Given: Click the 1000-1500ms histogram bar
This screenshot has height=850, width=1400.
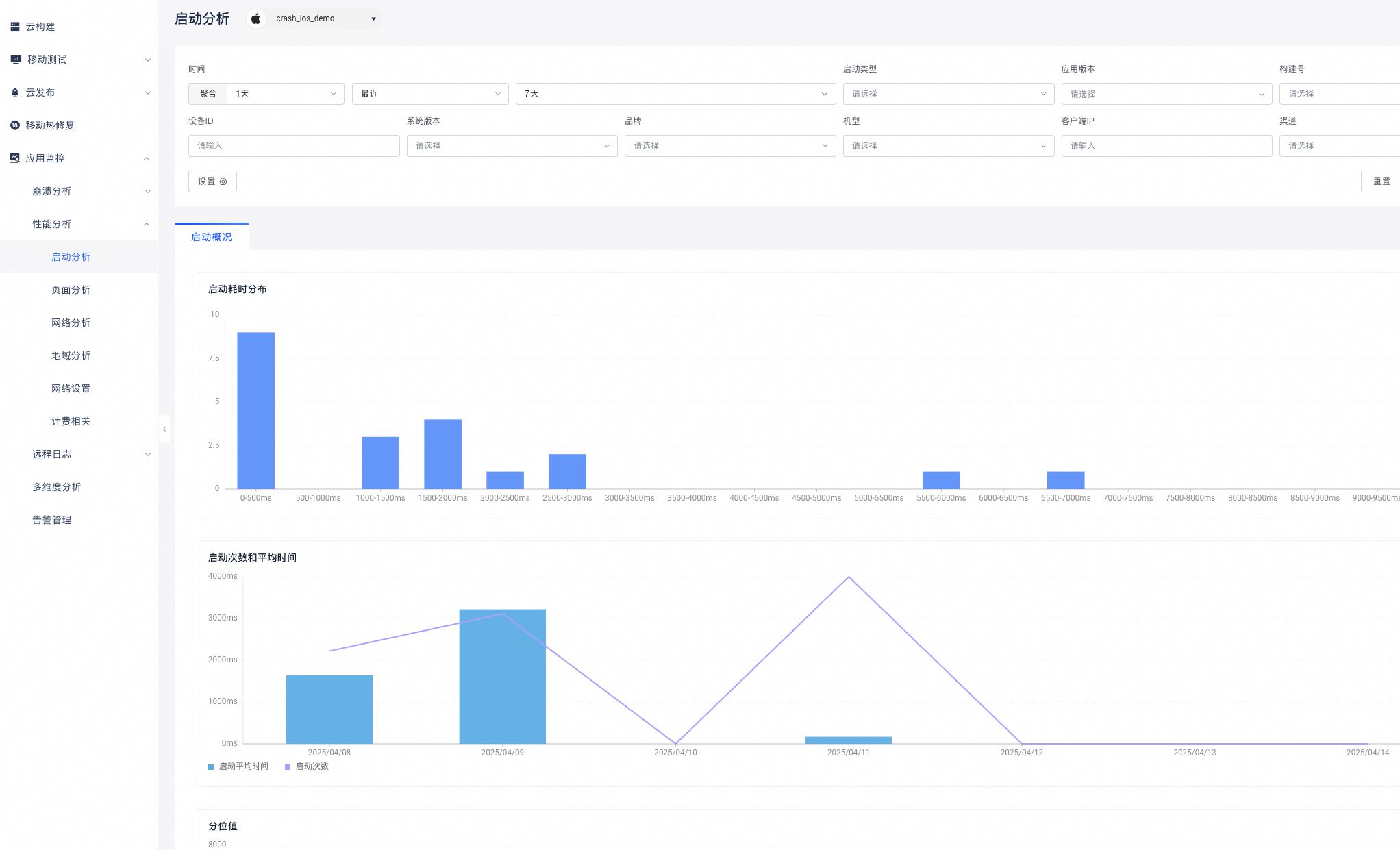Looking at the screenshot, I should click(x=380, y=462).
